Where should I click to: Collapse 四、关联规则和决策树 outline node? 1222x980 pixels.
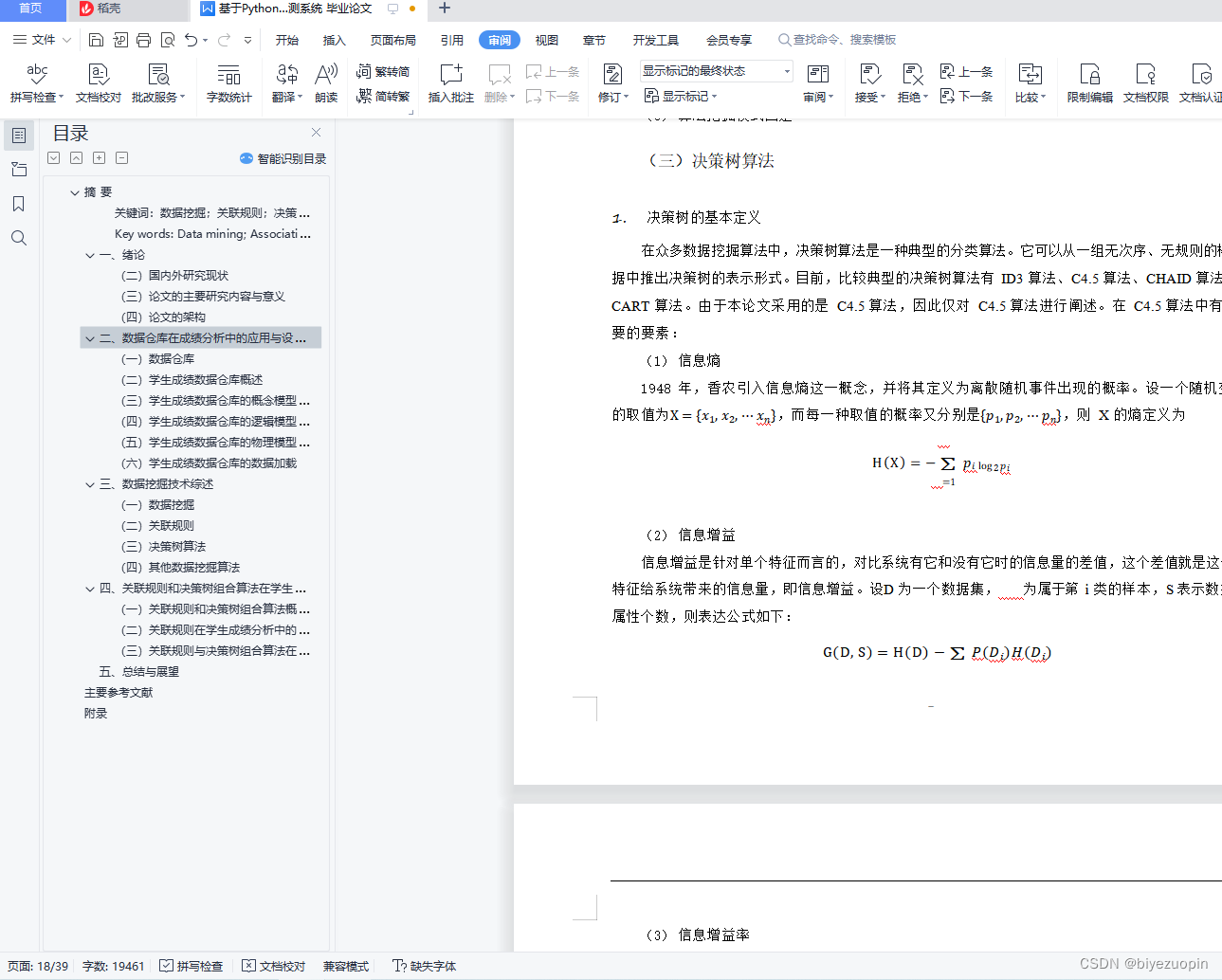point(90,589)
